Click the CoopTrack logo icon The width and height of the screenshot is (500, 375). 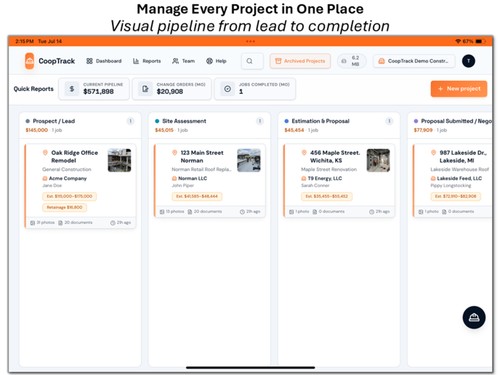29,61
